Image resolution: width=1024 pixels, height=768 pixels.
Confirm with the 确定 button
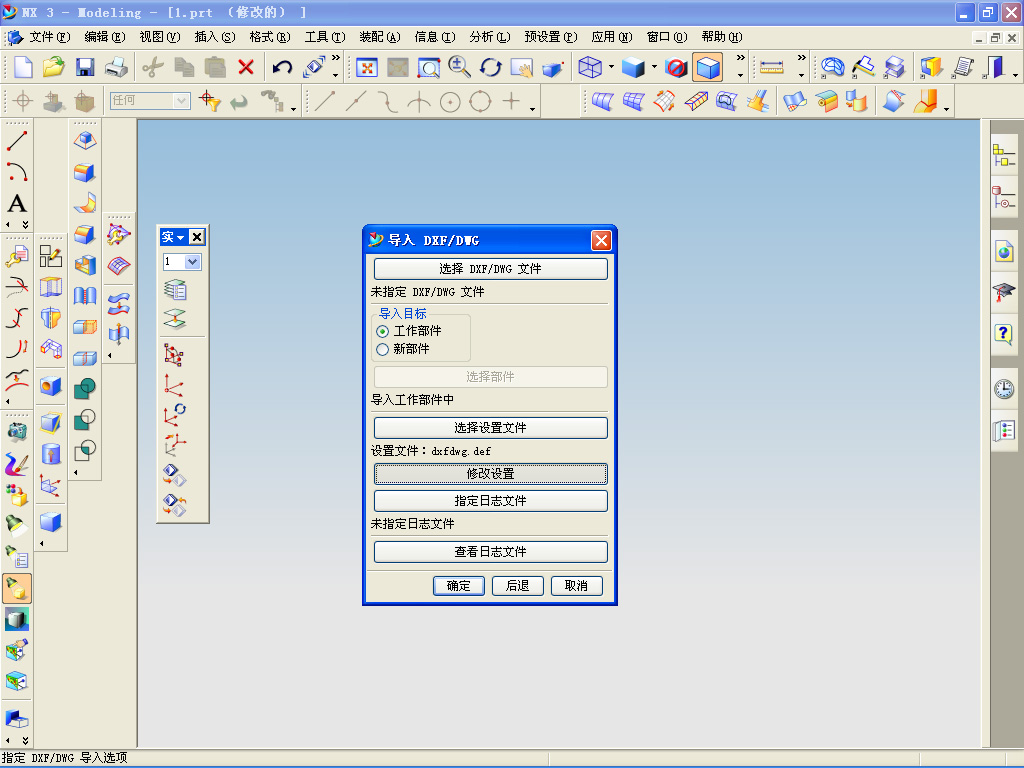tap(458, 586)
